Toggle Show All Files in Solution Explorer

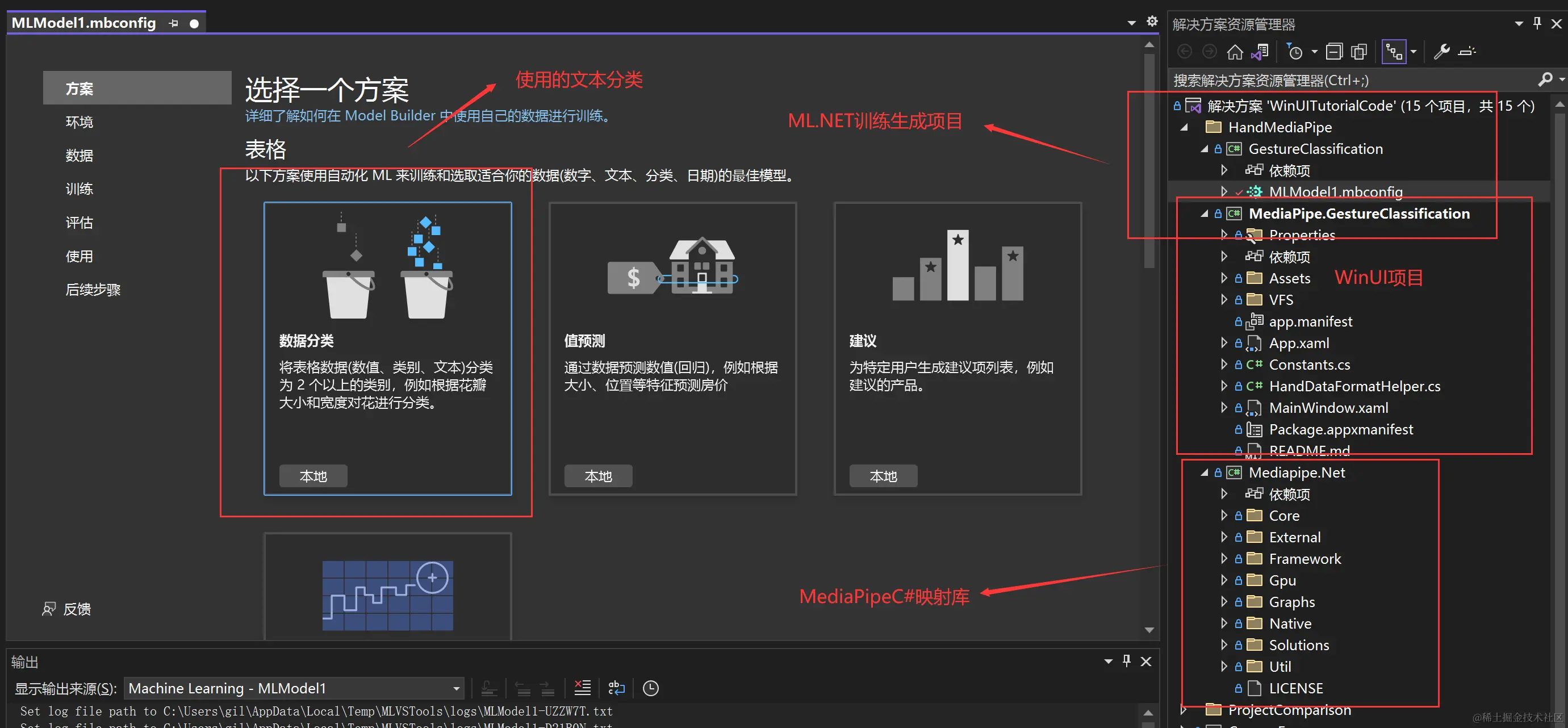[x=1358, y=52]
